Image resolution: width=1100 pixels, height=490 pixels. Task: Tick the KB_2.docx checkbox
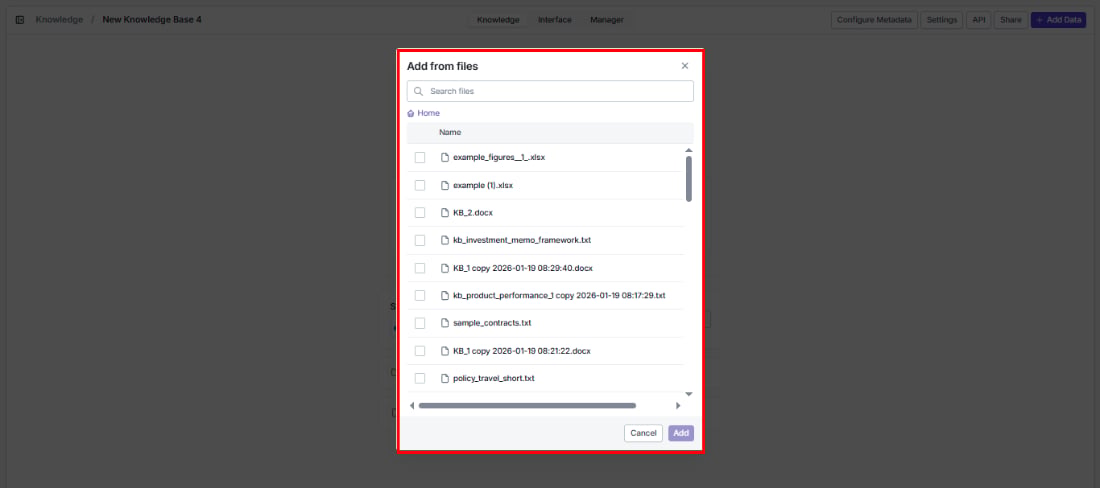click(420, 213)
